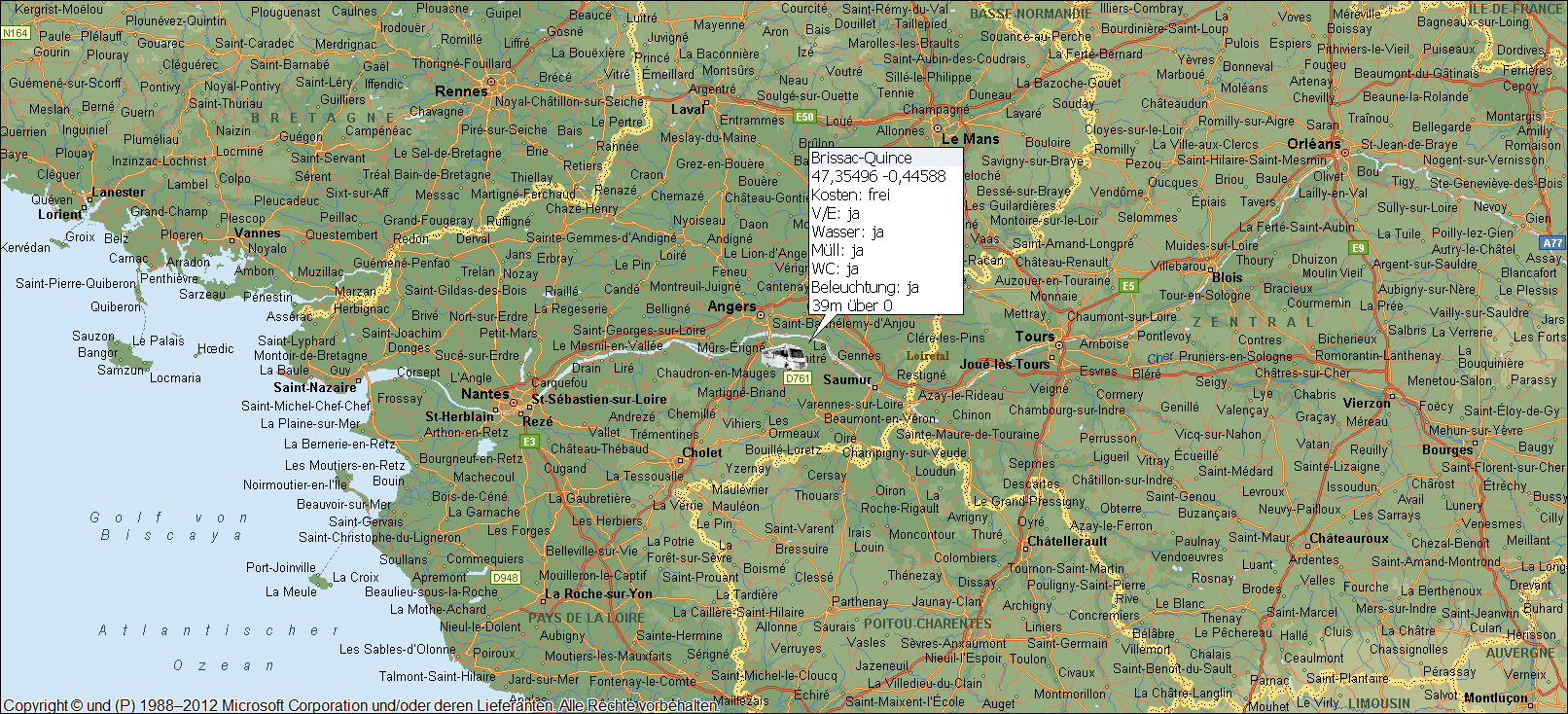Click the Les Sables-d'Olonne label
1568x714 pixels.
[398, 649]
